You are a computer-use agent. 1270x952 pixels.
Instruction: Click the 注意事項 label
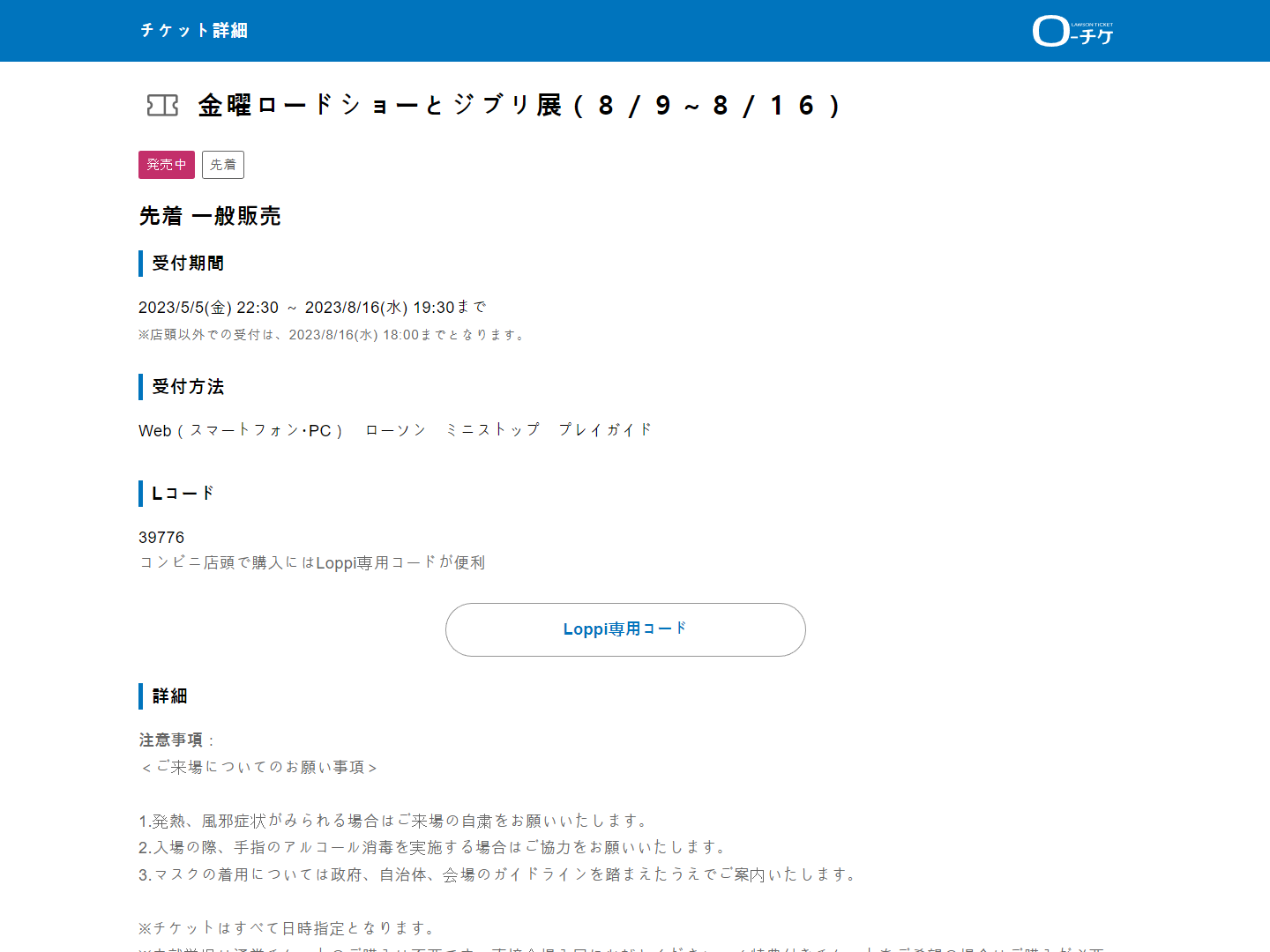(171, 740)
